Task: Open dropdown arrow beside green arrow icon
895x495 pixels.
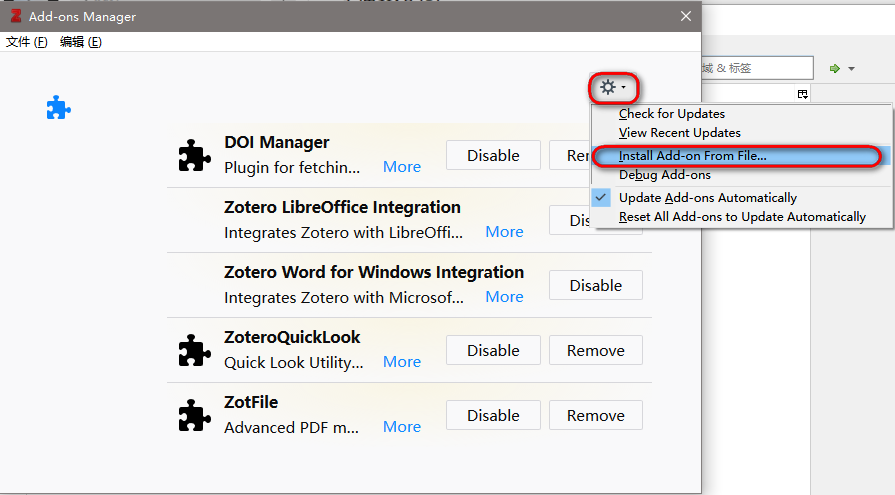Action: [x=852, y=69]
